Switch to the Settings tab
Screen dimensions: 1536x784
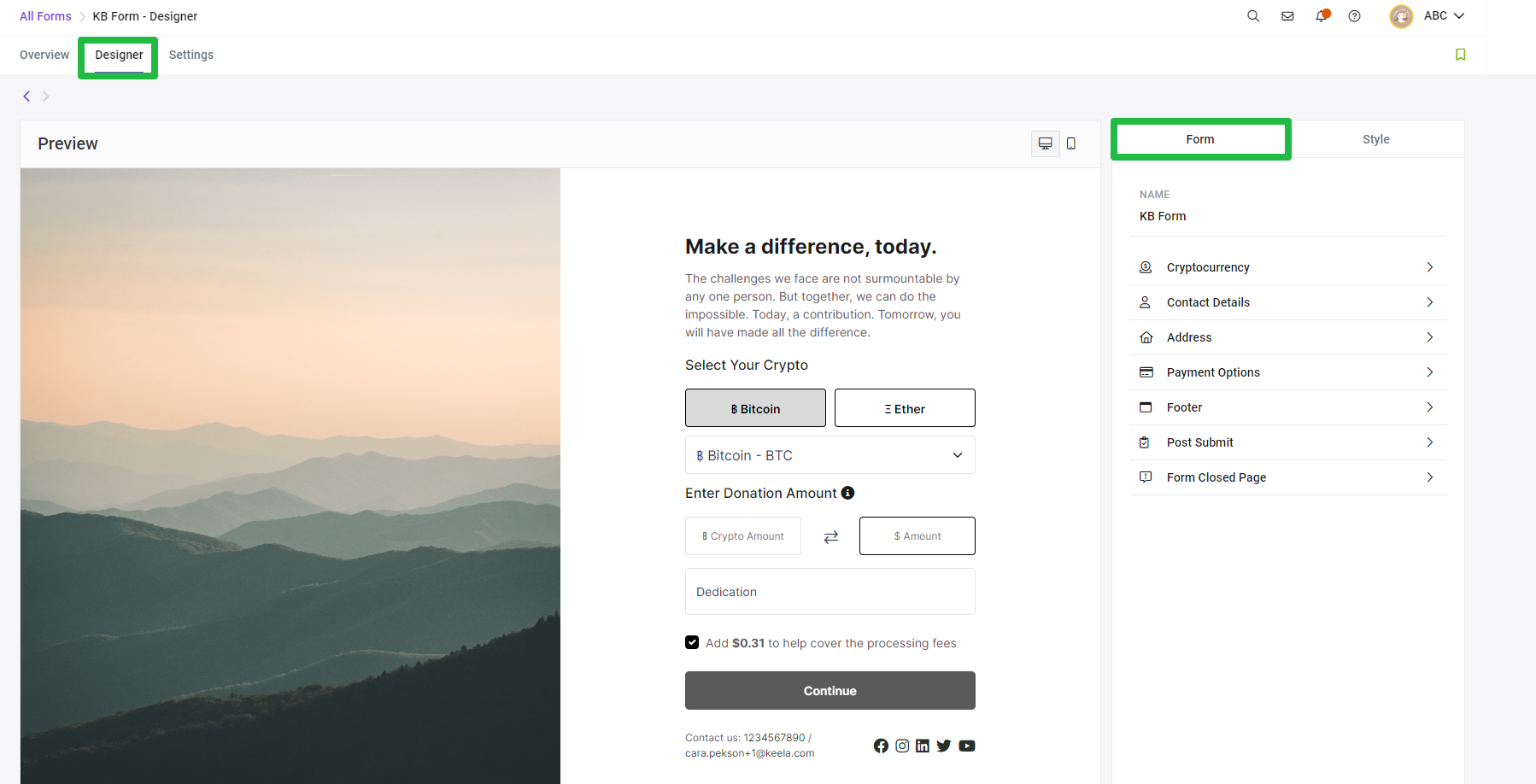(x=191, y=55)
